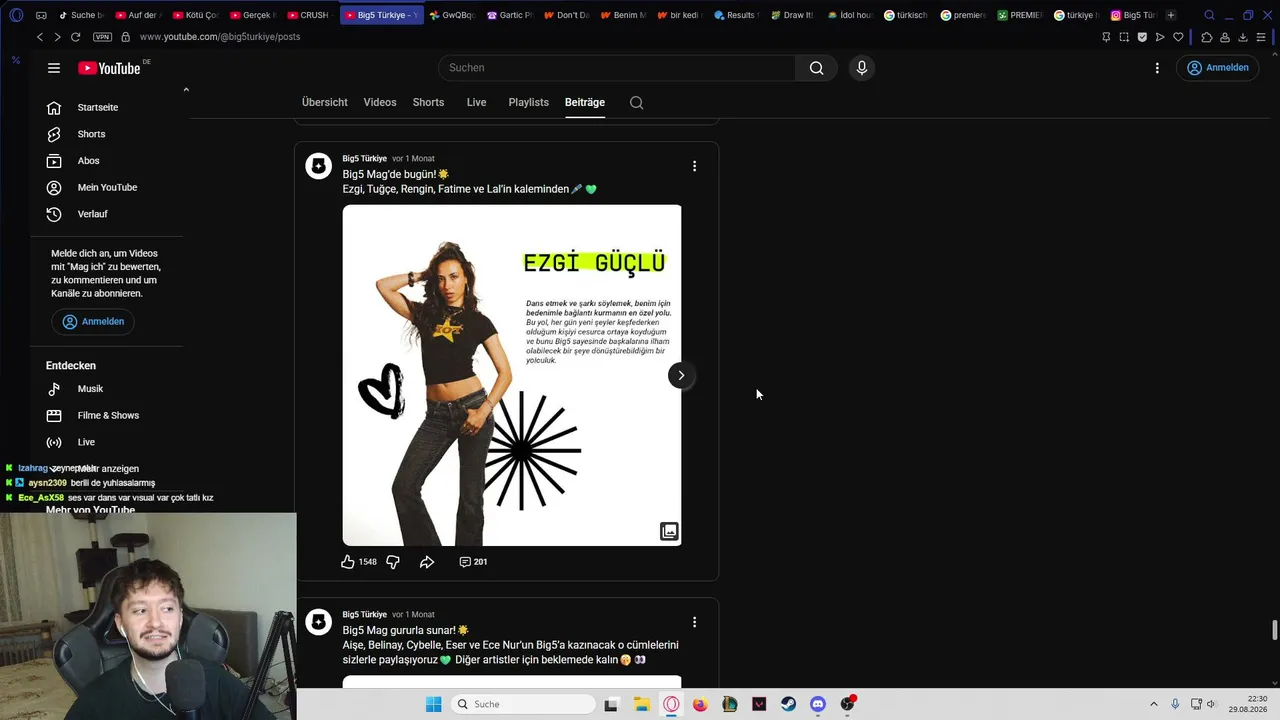Switch to the Playlists channel tab
1280x720 pixels.
(528, 102)
